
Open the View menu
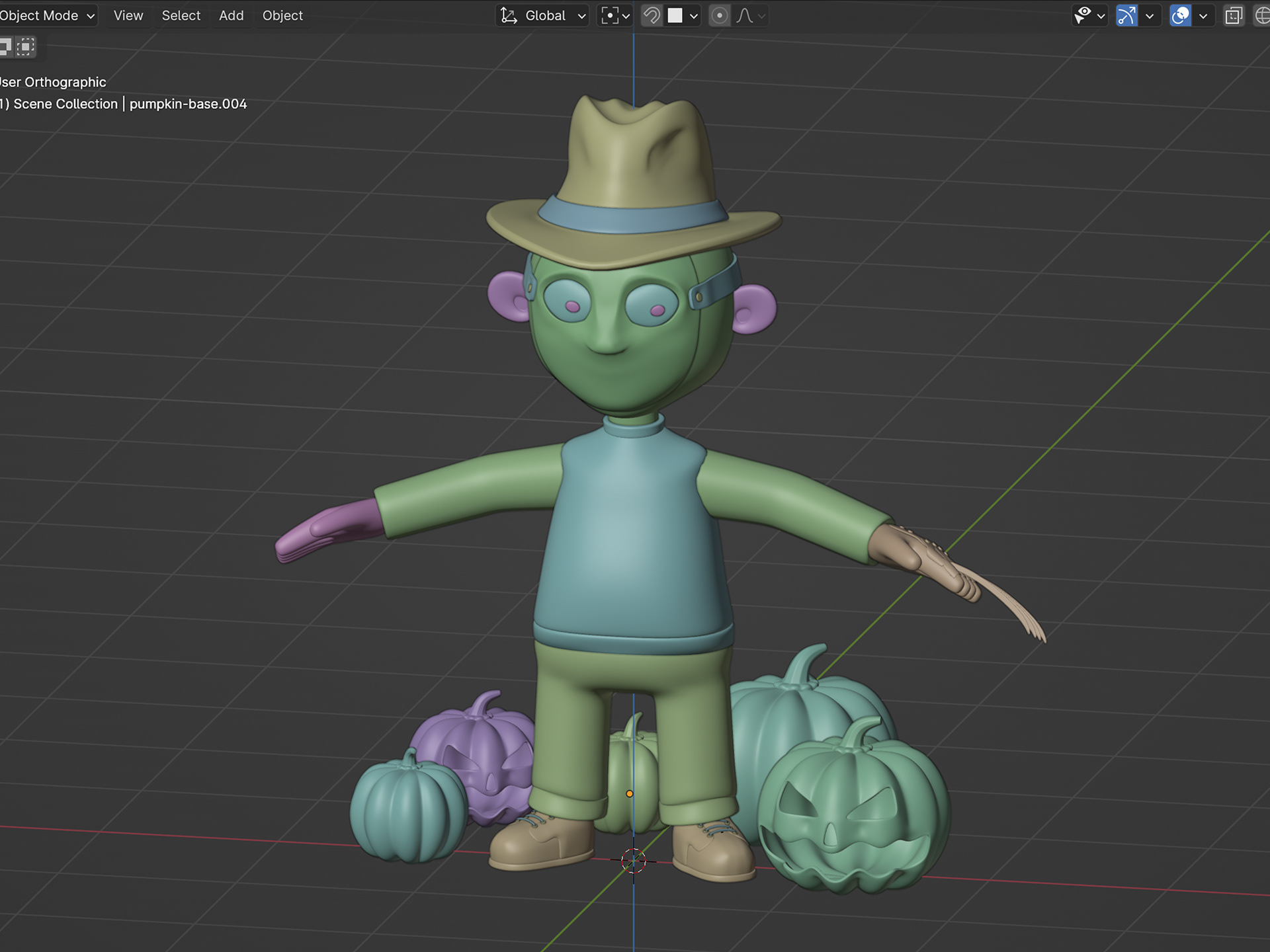128,15
